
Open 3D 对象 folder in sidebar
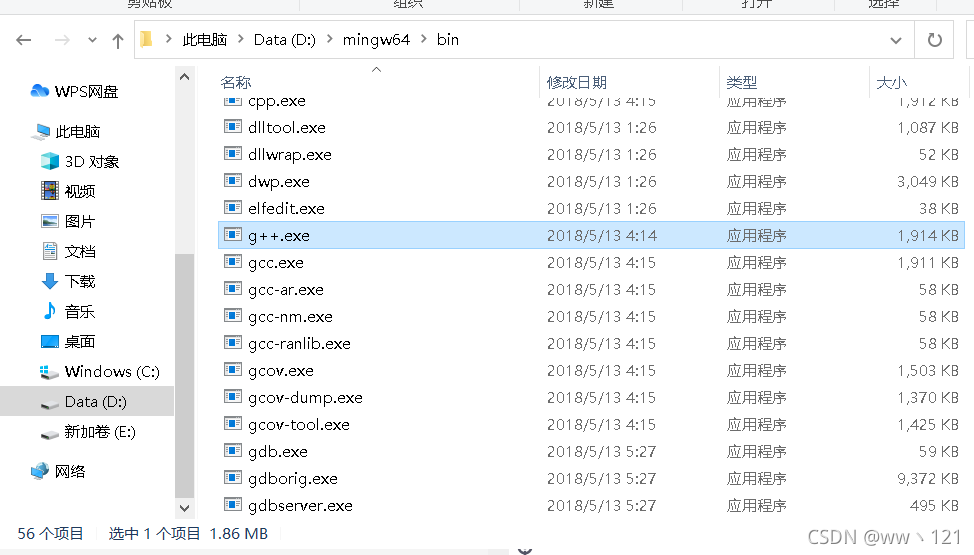[80, 162]
